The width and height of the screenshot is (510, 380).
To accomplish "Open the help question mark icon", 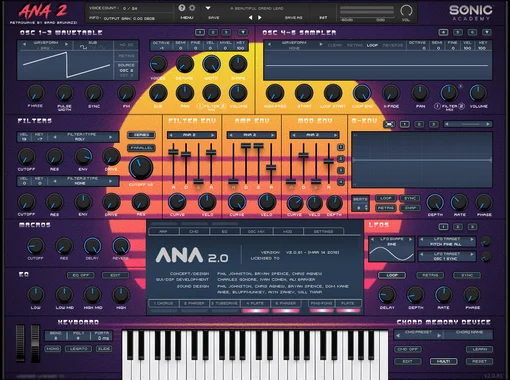I will pos(182,8).
